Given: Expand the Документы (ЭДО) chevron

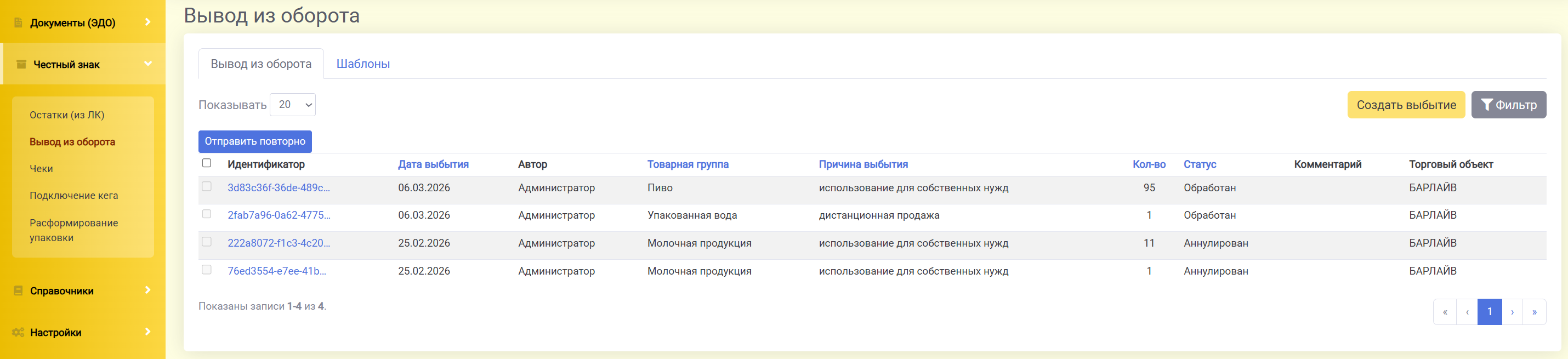Looking at the screenshot, I should click(148, 22).
